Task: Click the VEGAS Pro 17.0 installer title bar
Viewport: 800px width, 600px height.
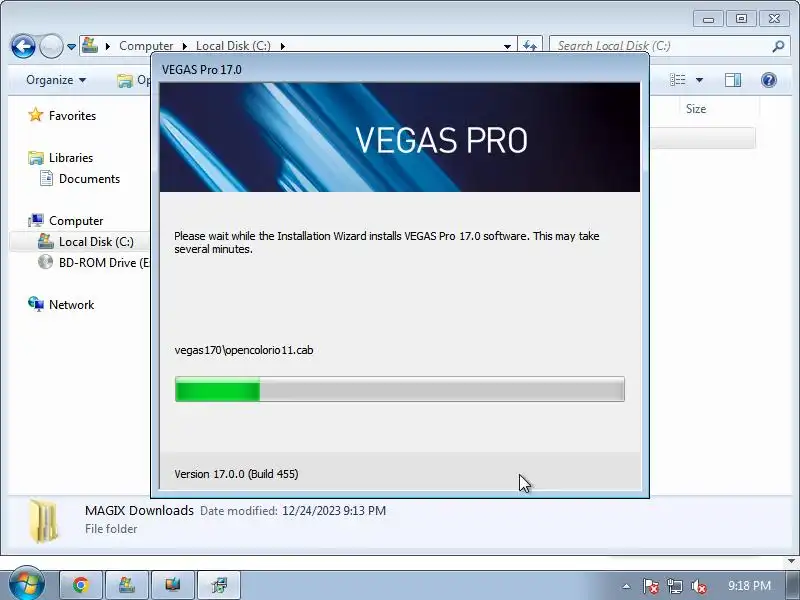Action: click(399, 69)
